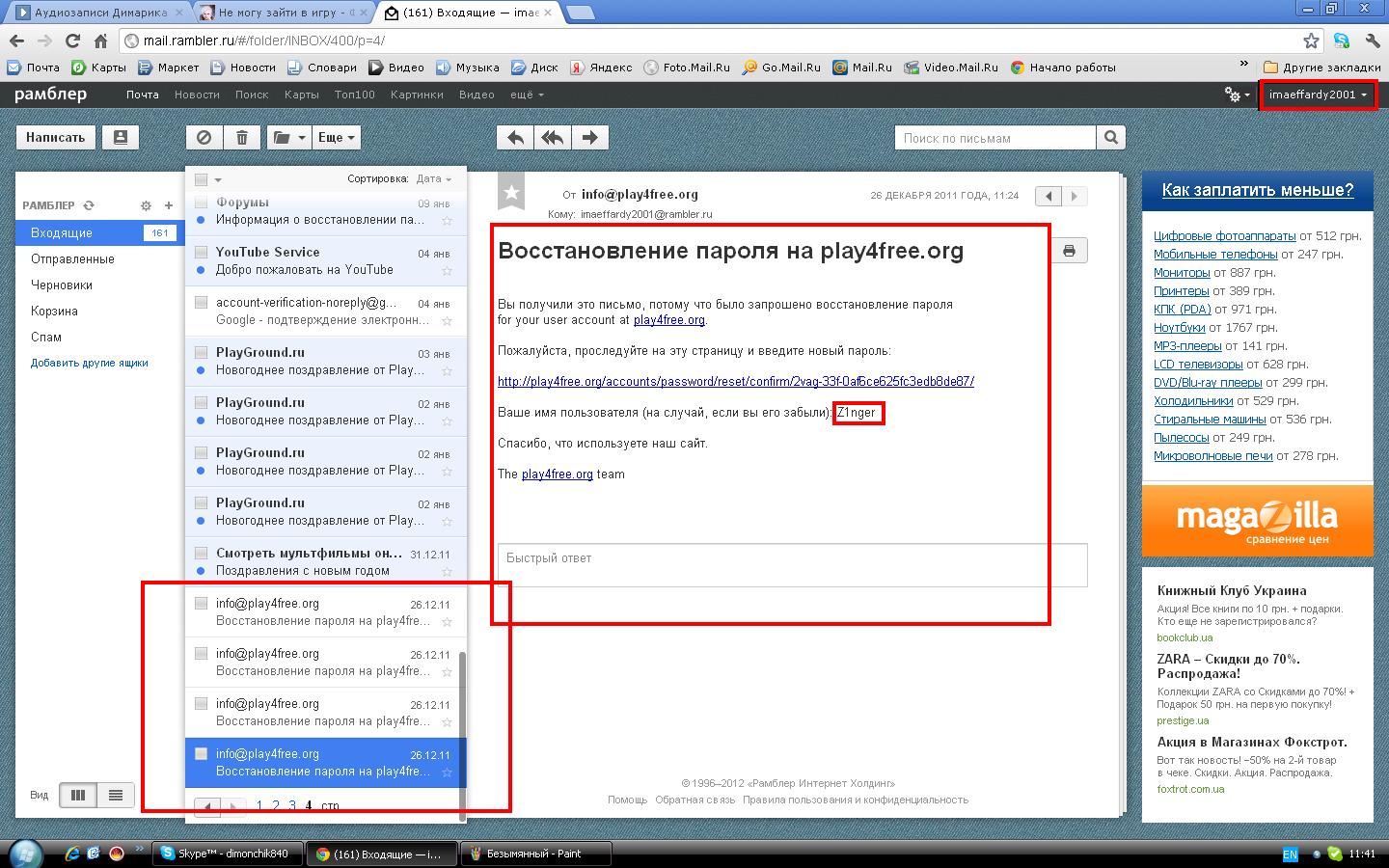Image resolution: width=1389 pixels, height=868 pixels.
Task: Open the password reset confirm link
Action: (736, 381)
